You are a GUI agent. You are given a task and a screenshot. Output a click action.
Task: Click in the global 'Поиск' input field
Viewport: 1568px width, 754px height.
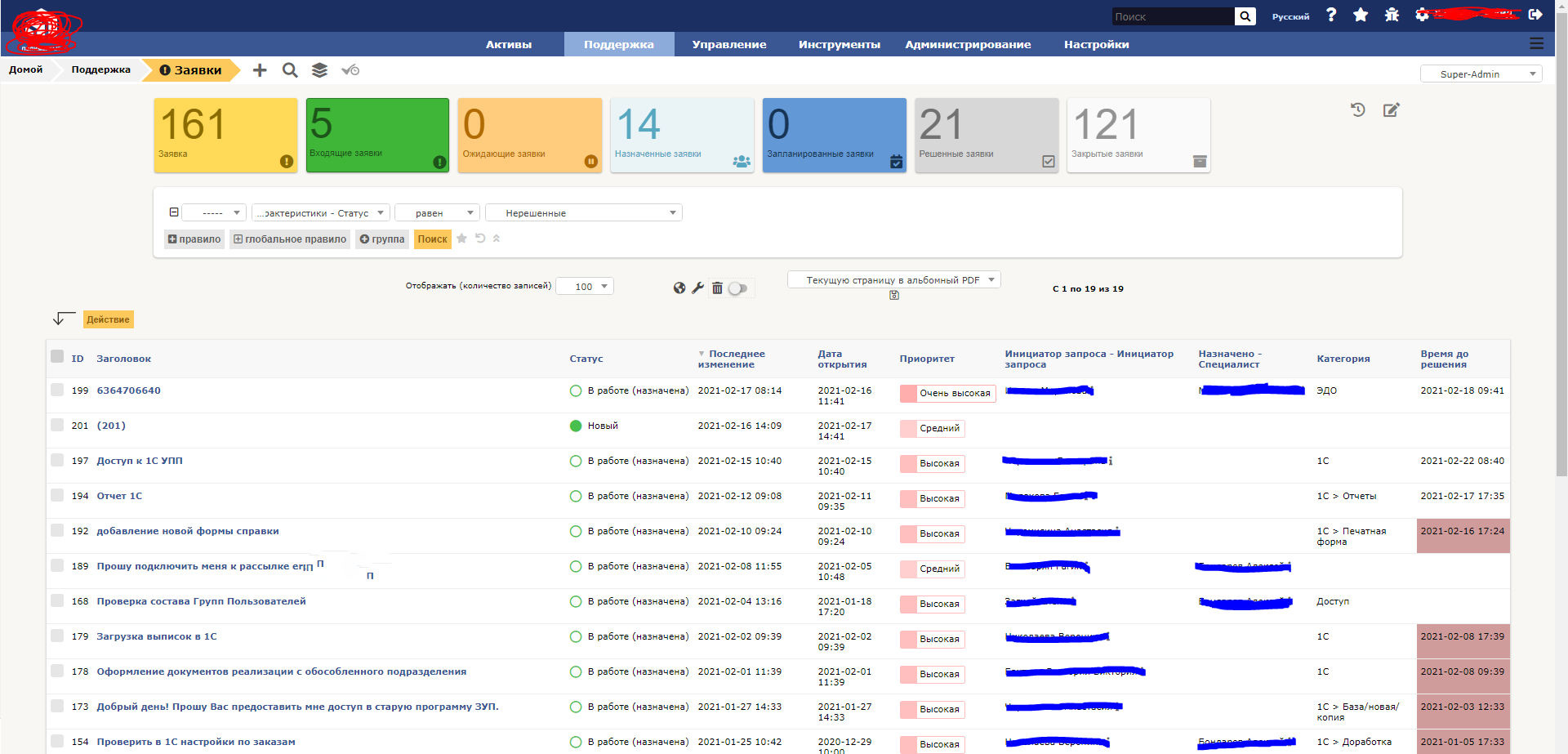click(1173, 16)
